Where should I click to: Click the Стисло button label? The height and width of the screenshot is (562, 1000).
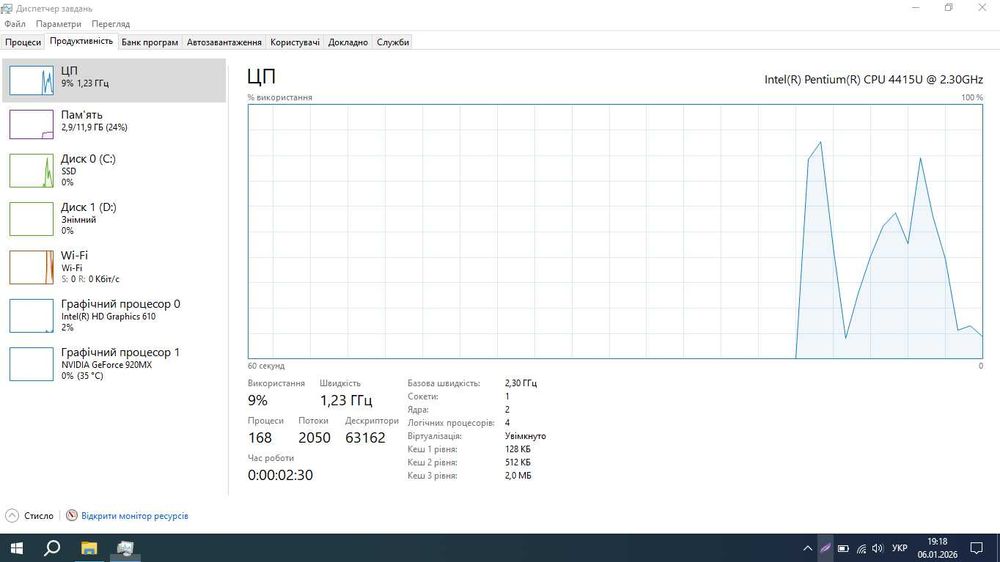(39, 515)
